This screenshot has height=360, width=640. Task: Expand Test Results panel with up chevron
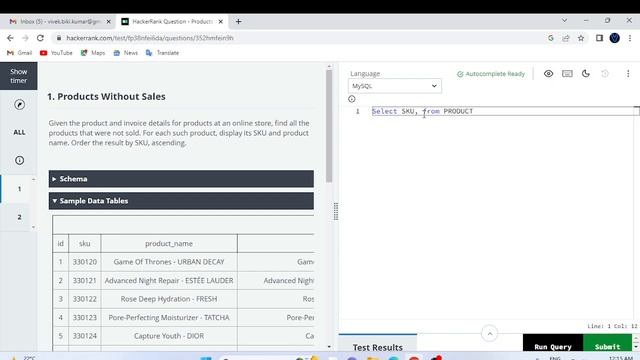click(x=489, y=333)
